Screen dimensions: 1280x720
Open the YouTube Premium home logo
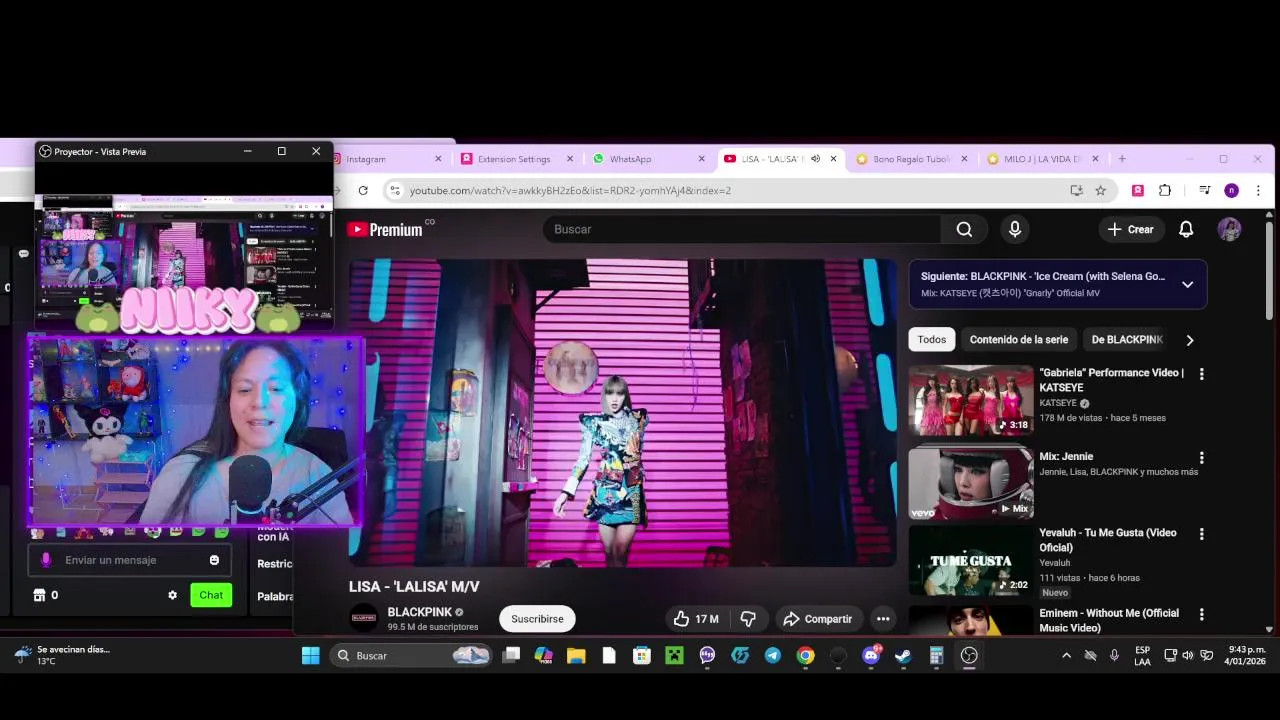[385, 230]
